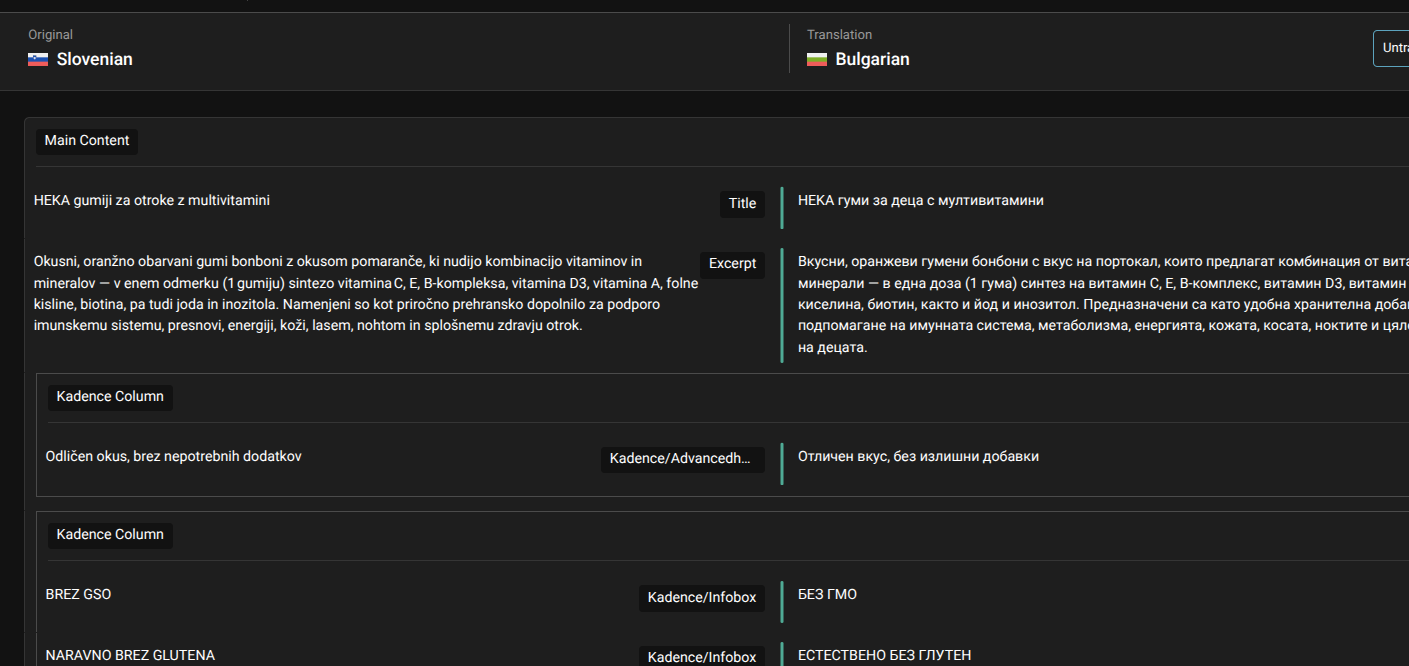
Task: Click the 'Odličen okus' source text
Action: pyautogui.click(x=174, y=457)
